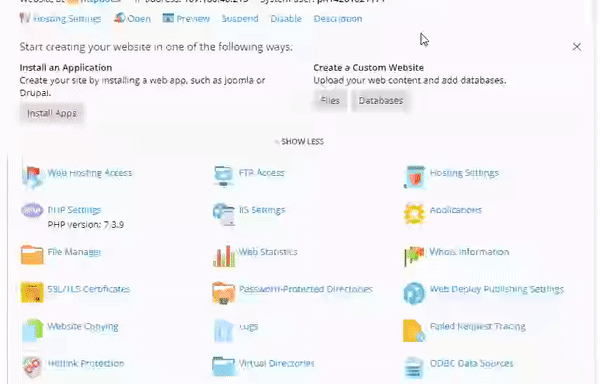The height and width of the screenshot is (384, 600).
Task: Close the website creation hint panel
Action: pos(577,47)
